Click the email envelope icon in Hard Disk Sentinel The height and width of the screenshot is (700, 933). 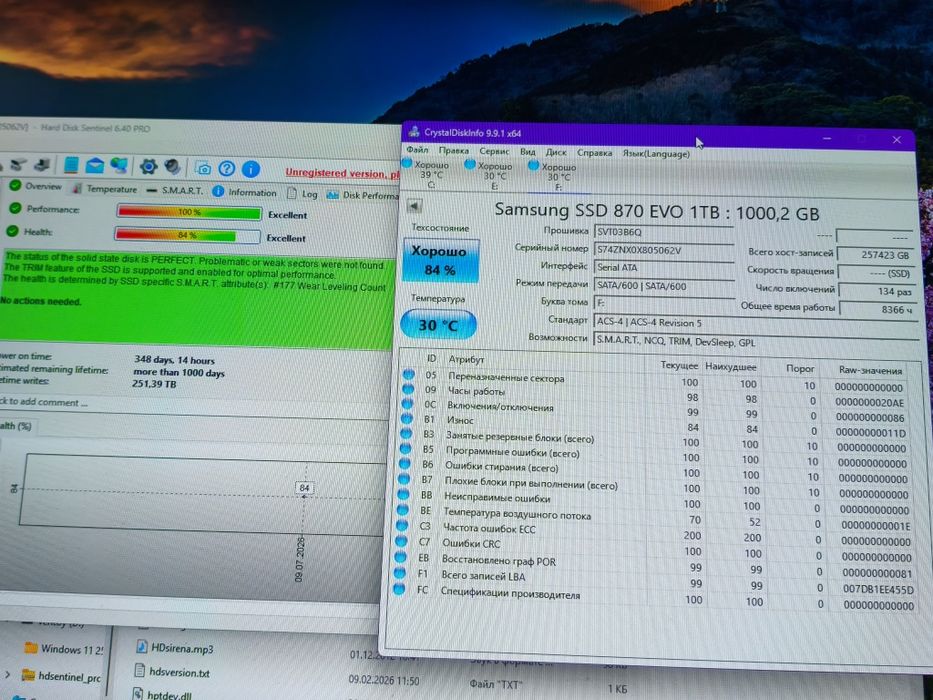[x=95, y=165]
